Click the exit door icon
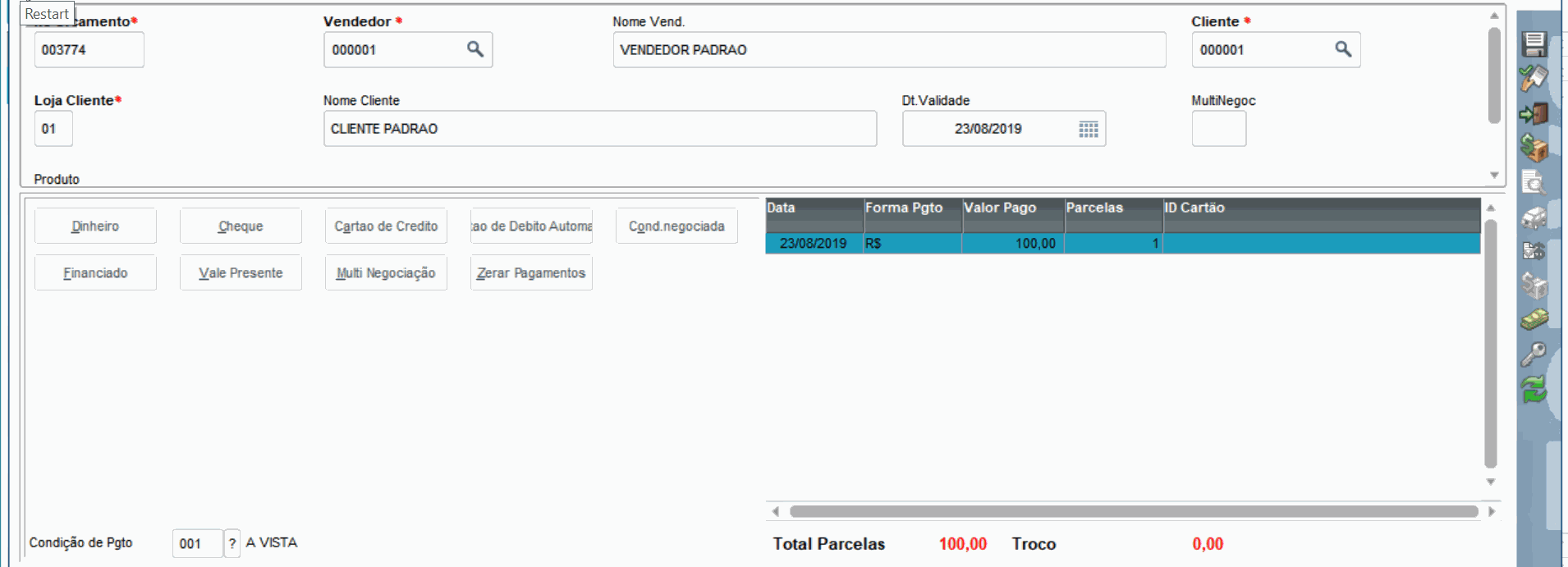The width and height of the screenshot is (1568, 567). pyautogui.click(x=1534, y=113)
